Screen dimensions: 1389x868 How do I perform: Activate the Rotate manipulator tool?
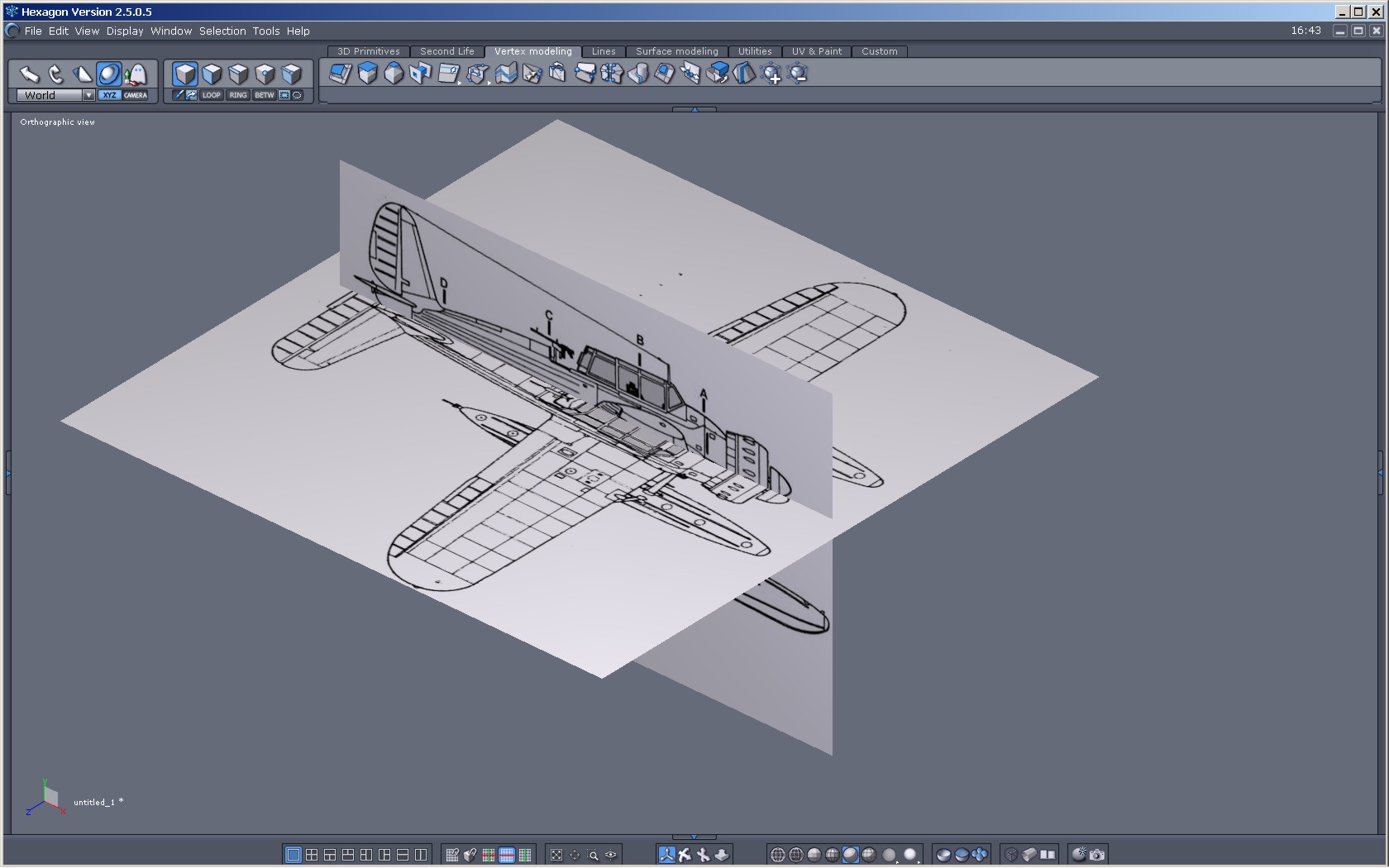pyautogui.click(x=55, y=74)
